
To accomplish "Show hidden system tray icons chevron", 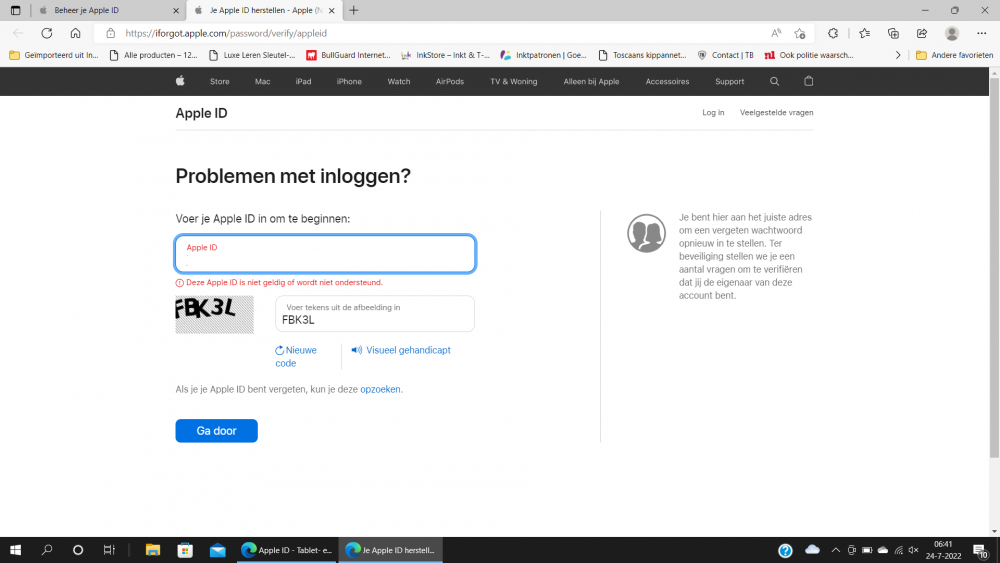I will click(x=835, y=550).
